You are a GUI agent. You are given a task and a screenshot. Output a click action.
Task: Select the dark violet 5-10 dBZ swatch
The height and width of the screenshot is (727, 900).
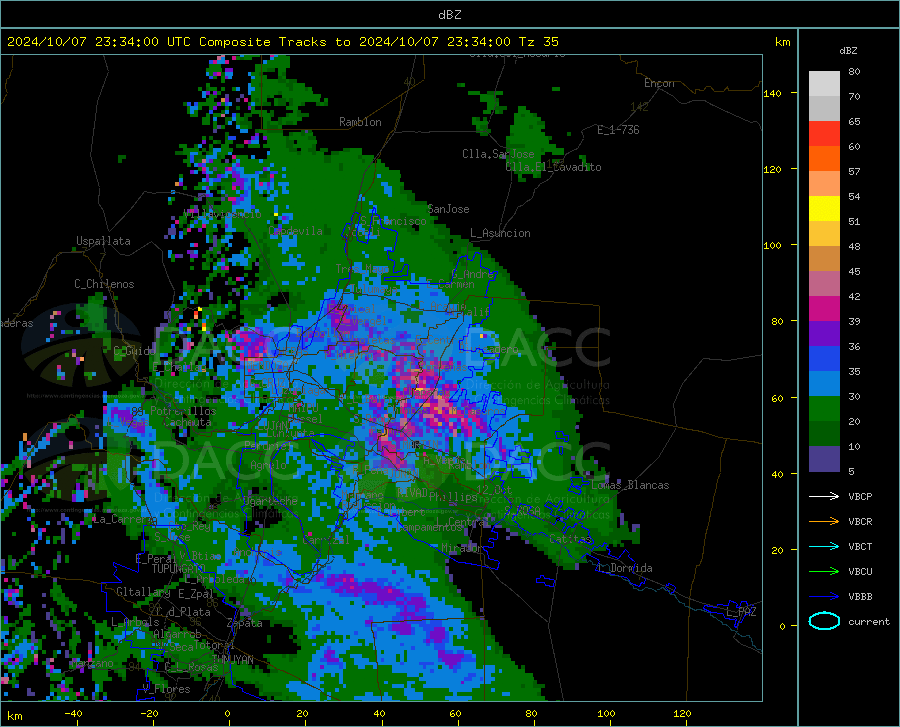click(x=824, y=459)
